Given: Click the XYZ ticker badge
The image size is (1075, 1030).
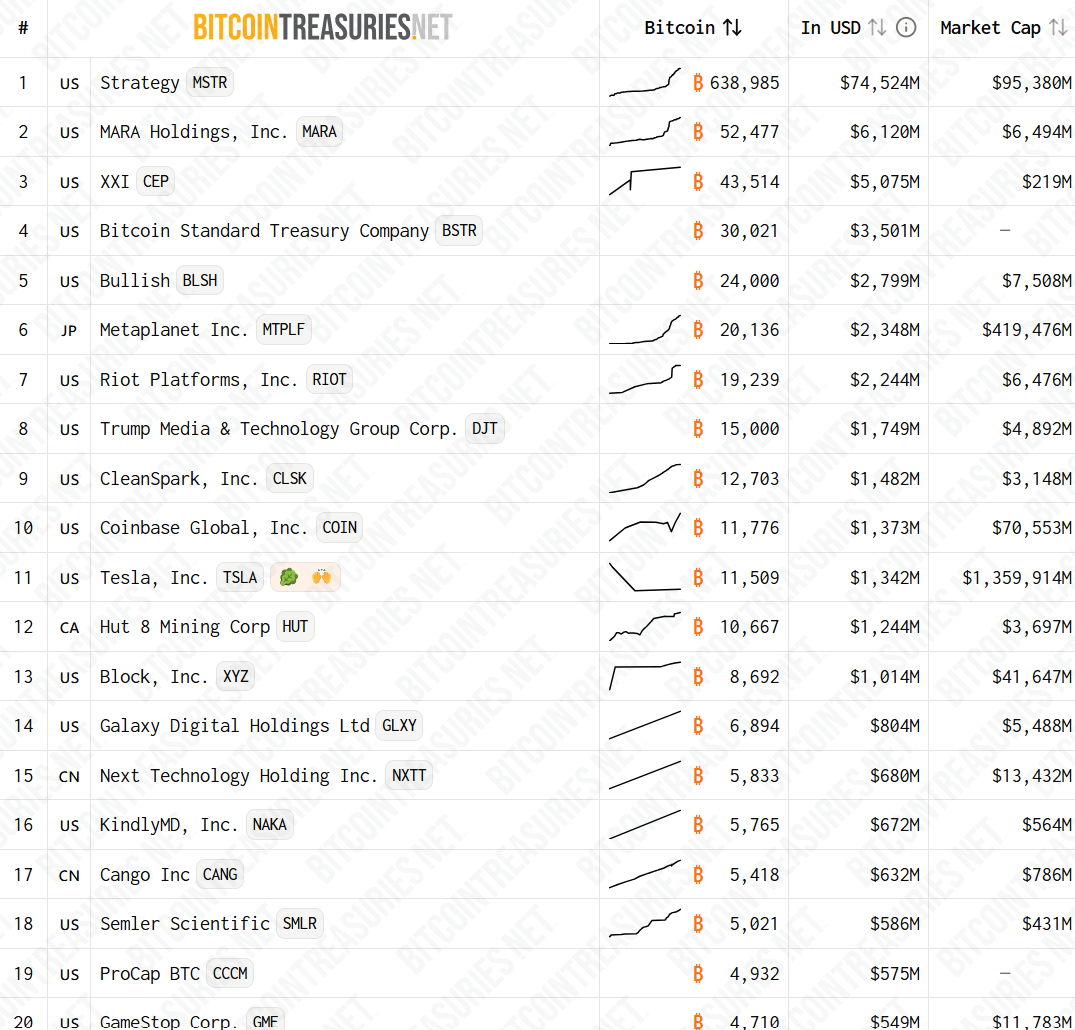Looking at the screenshot, I should (x=236, y=676).
